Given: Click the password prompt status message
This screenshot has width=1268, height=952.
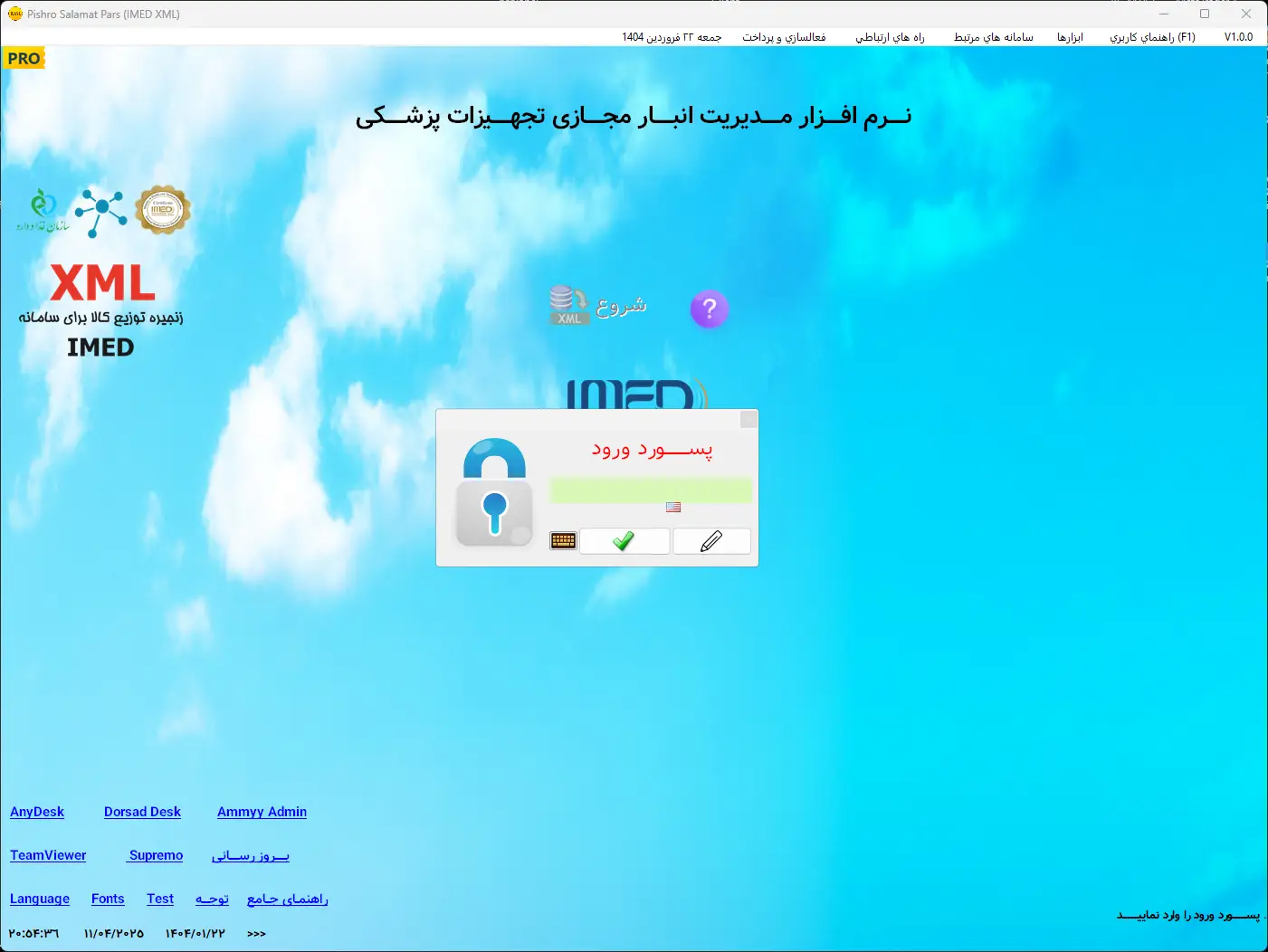Looking at the screenshot, I should 1188,915.
